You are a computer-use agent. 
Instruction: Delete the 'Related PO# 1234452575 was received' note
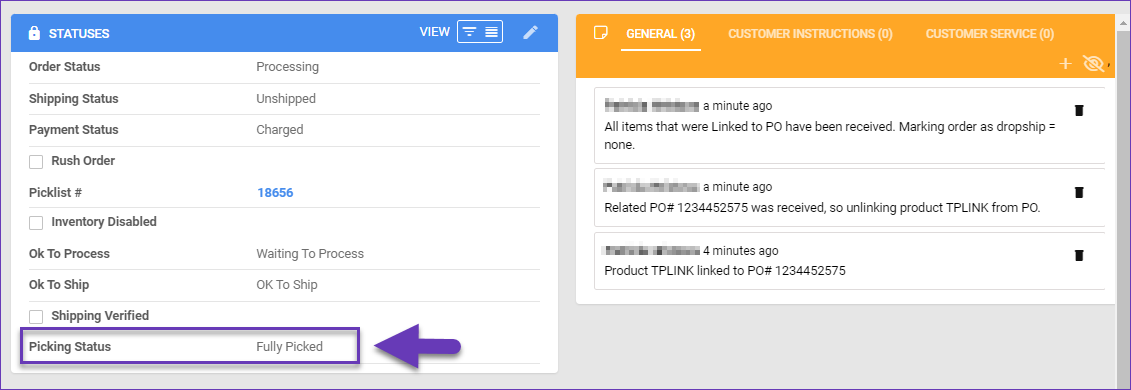click(x=1079, y=192)
